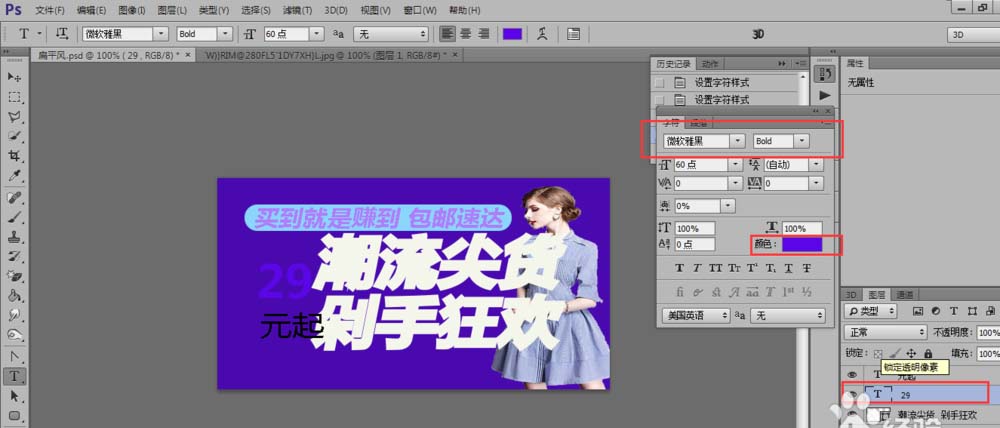Open Bold font style dropdown in options bar

[x=226, y=34]
